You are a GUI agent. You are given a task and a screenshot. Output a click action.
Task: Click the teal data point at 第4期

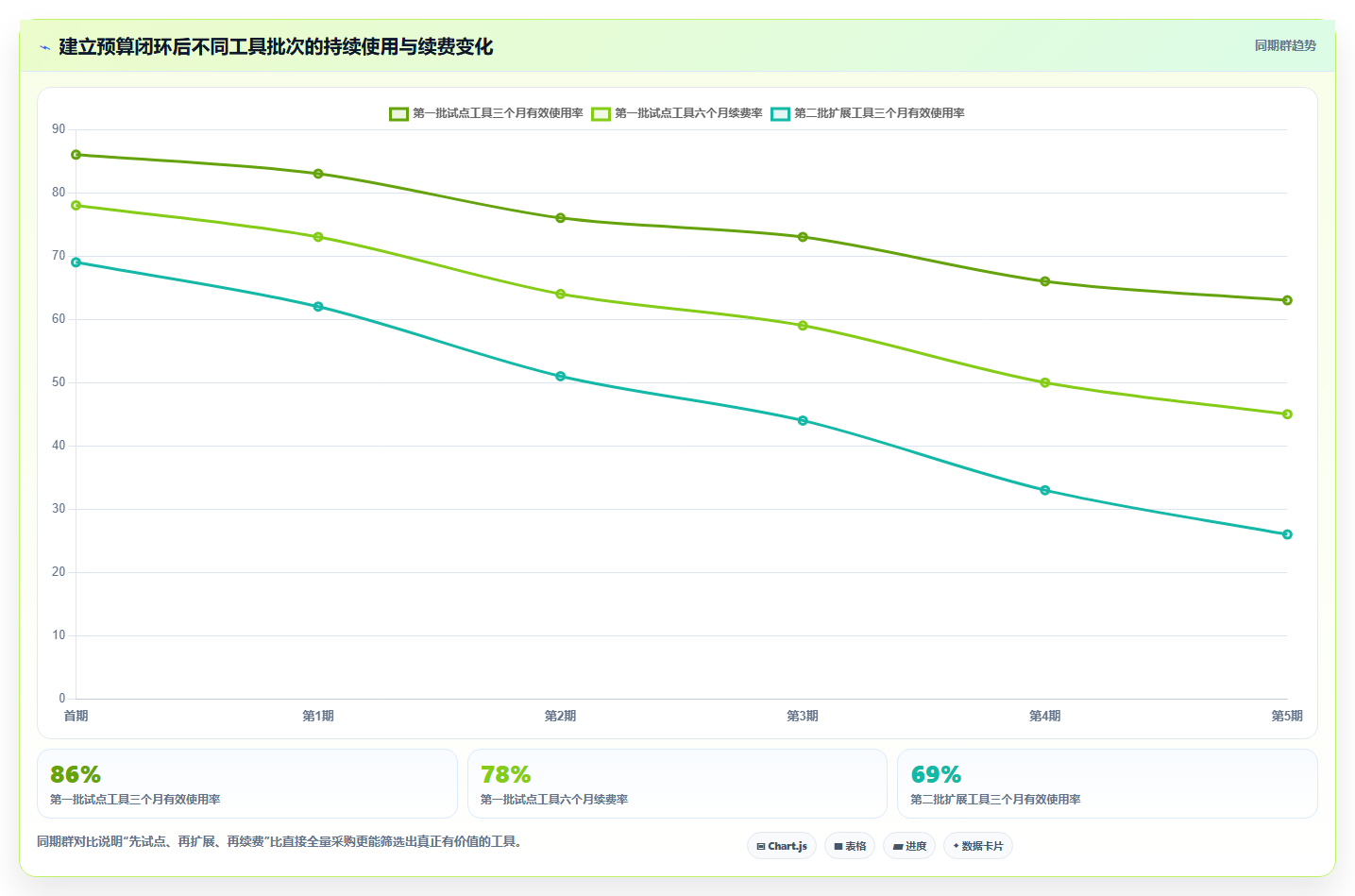pyautogui.click(x=1045, y=490)
